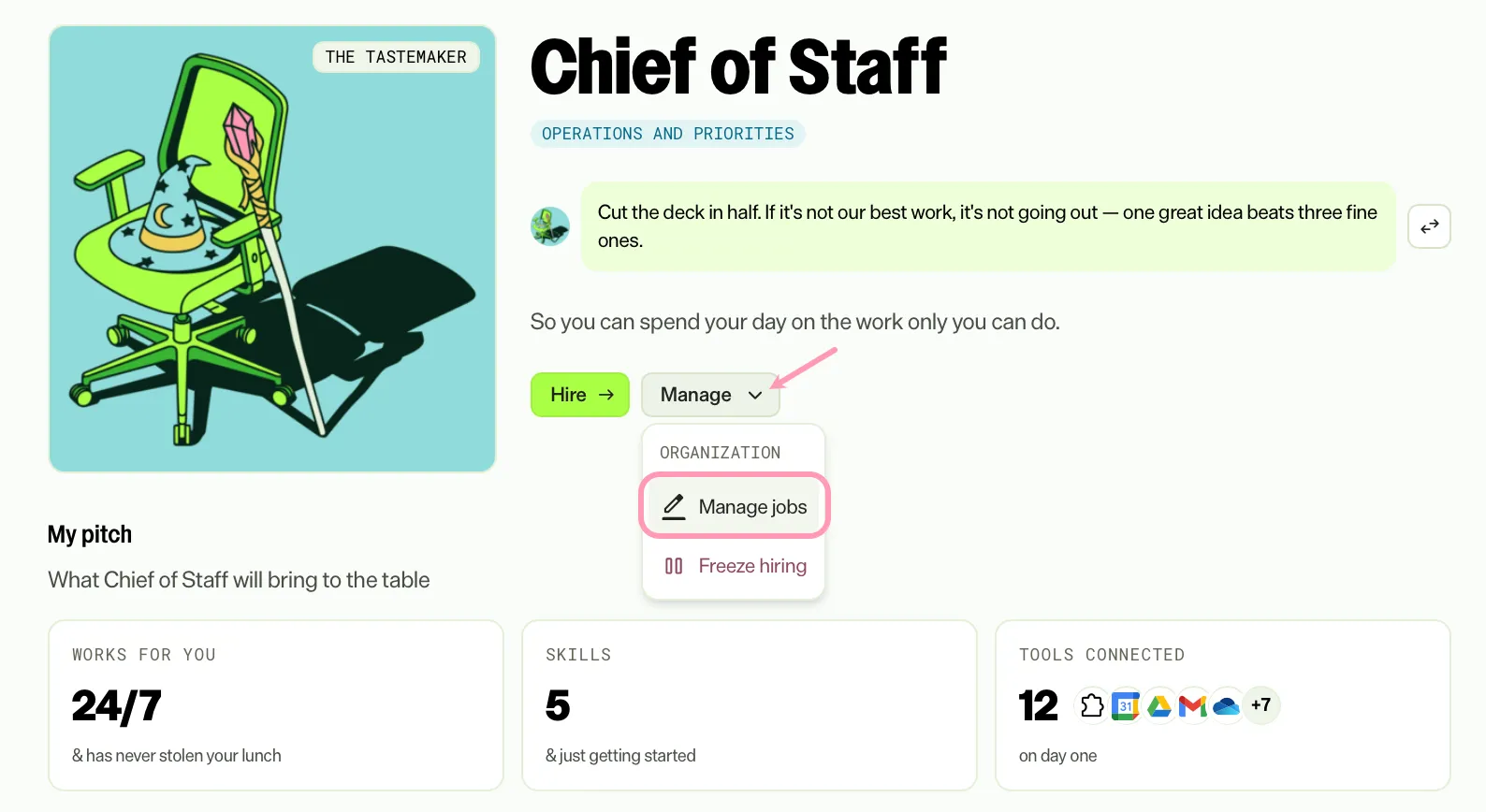Click the small chair avatar next to quote

[x=550, y=226]
